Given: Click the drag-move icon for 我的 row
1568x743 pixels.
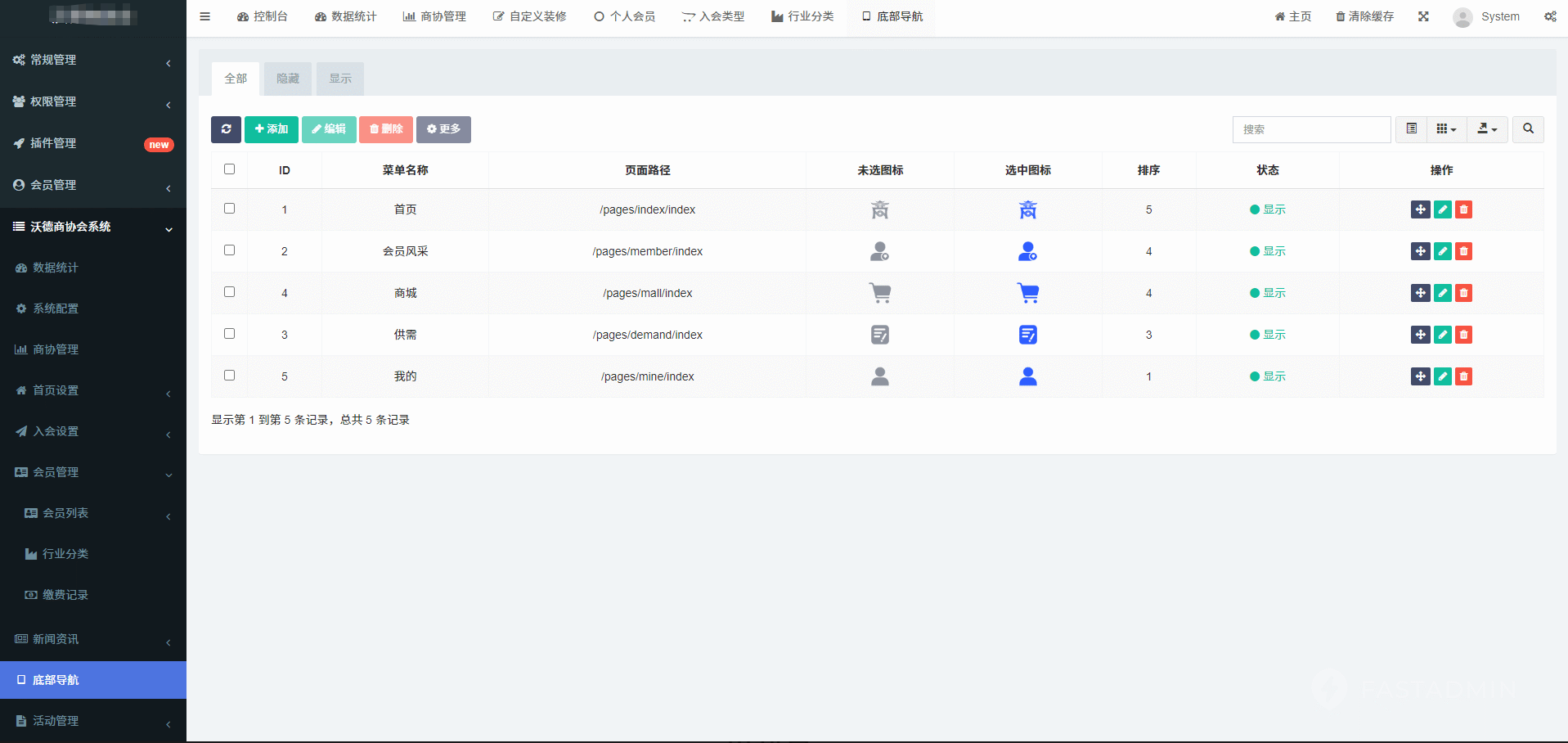Looking at the screenshot, I should [x=1420, y=376].
